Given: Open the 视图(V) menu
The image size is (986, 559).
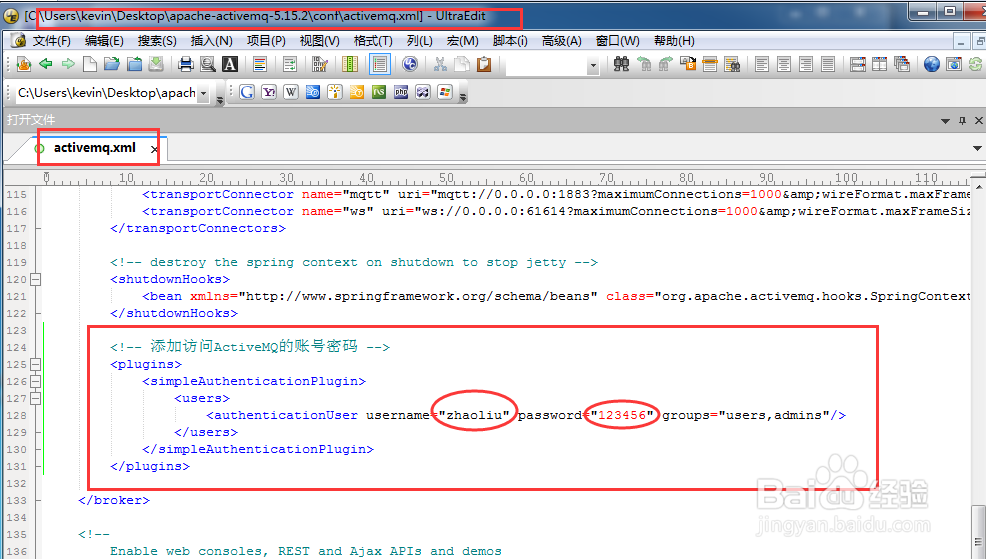Looking at the screenshot, I should click(x=319, y=41).
